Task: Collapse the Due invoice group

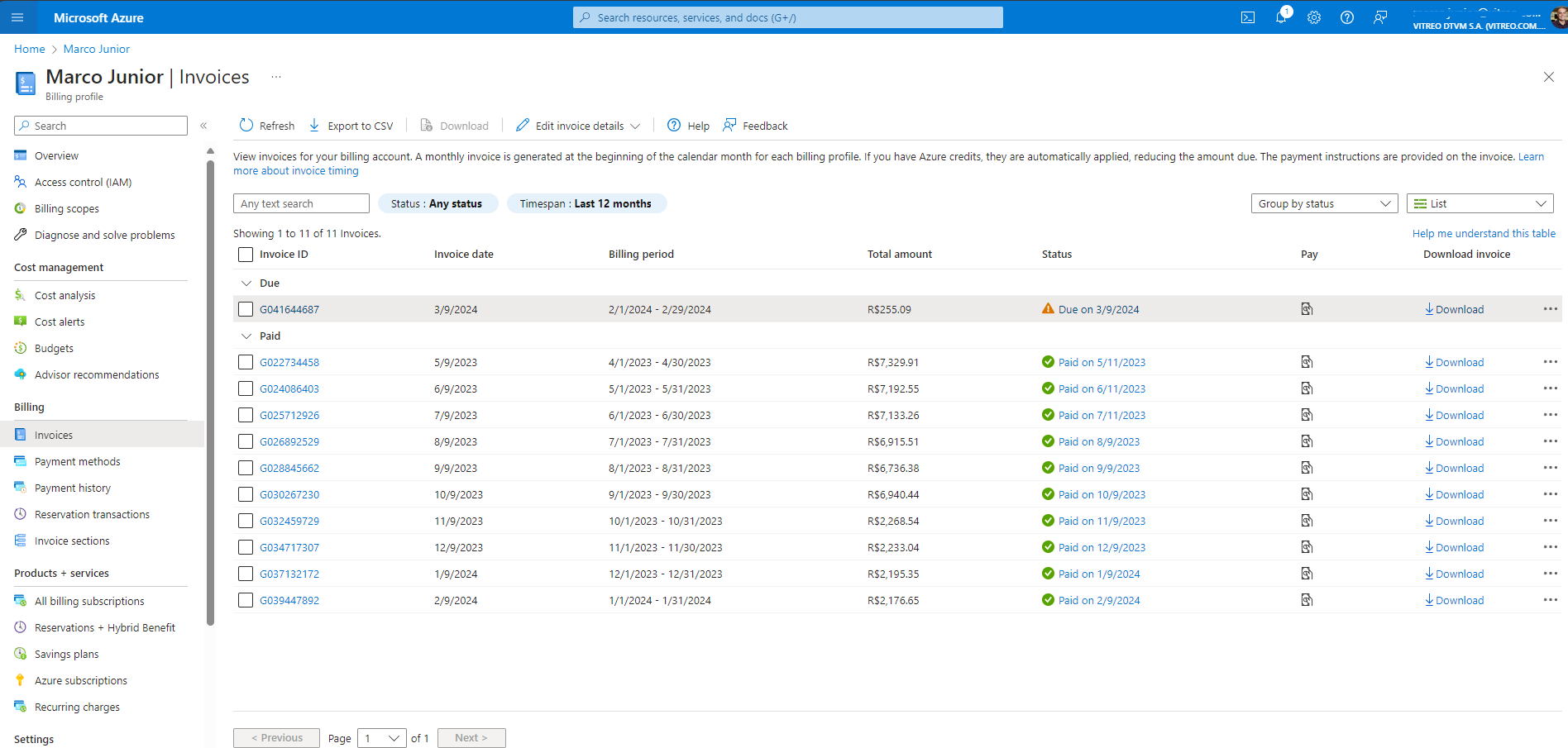Action: 246,283
